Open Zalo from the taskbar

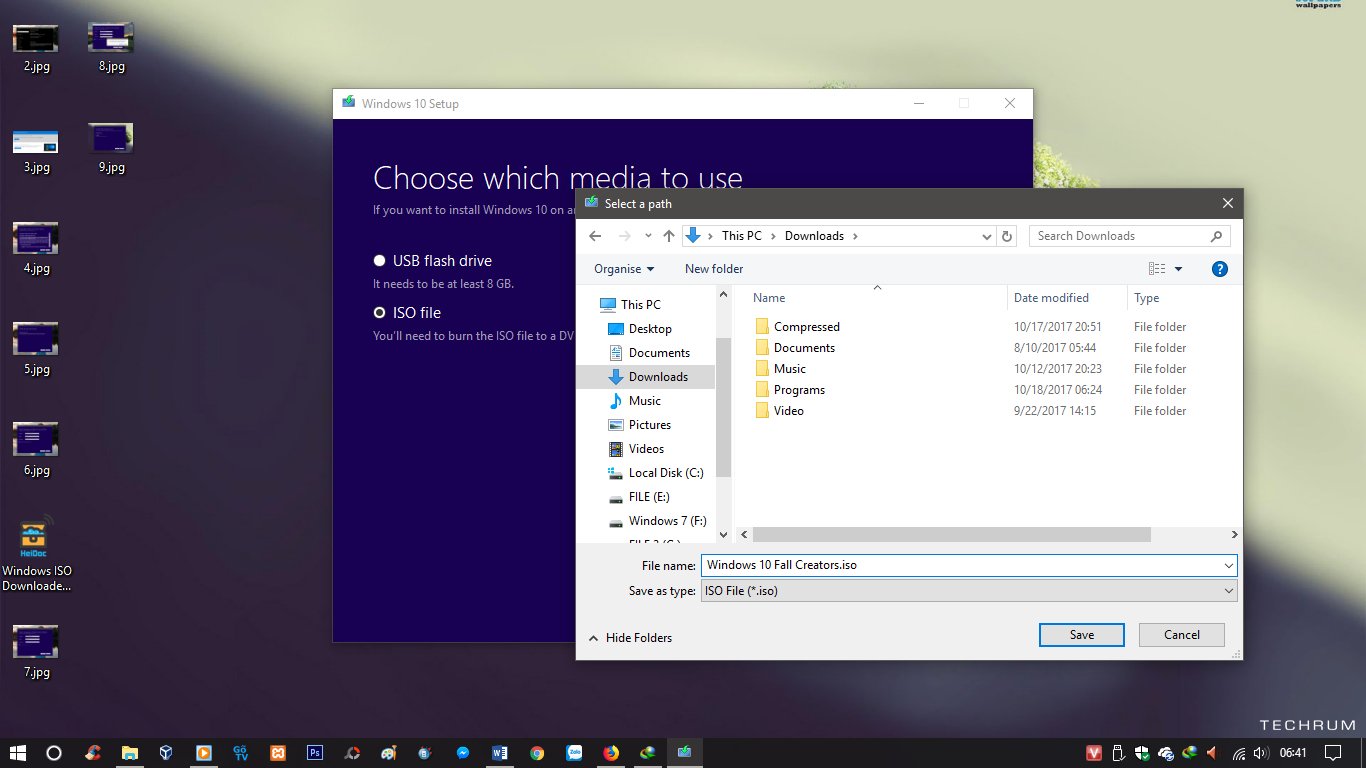(574, 753)
